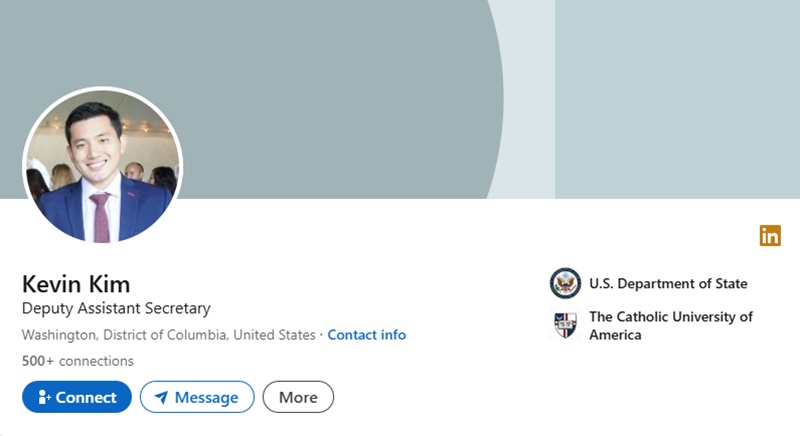Click the 500+ connections text
Image resolution: width=800 pixels, height=436 pixels.
point(77,361)
